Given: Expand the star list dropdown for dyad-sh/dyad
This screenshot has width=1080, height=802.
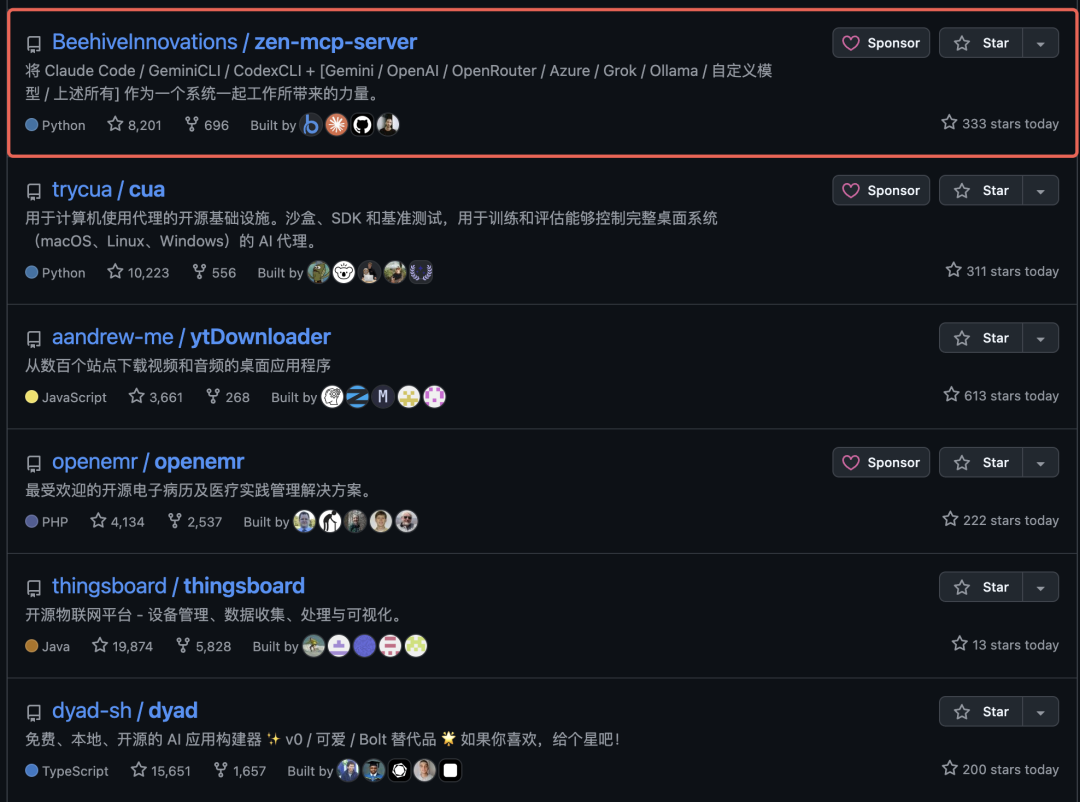Looking at the screenshot, I should coord(1041,712).
